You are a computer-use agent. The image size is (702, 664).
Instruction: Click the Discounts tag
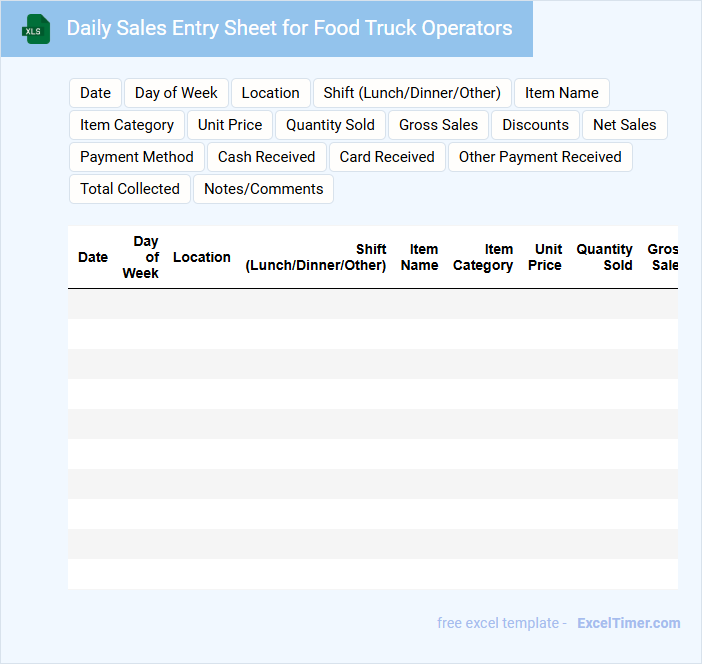tap(535, 125)
